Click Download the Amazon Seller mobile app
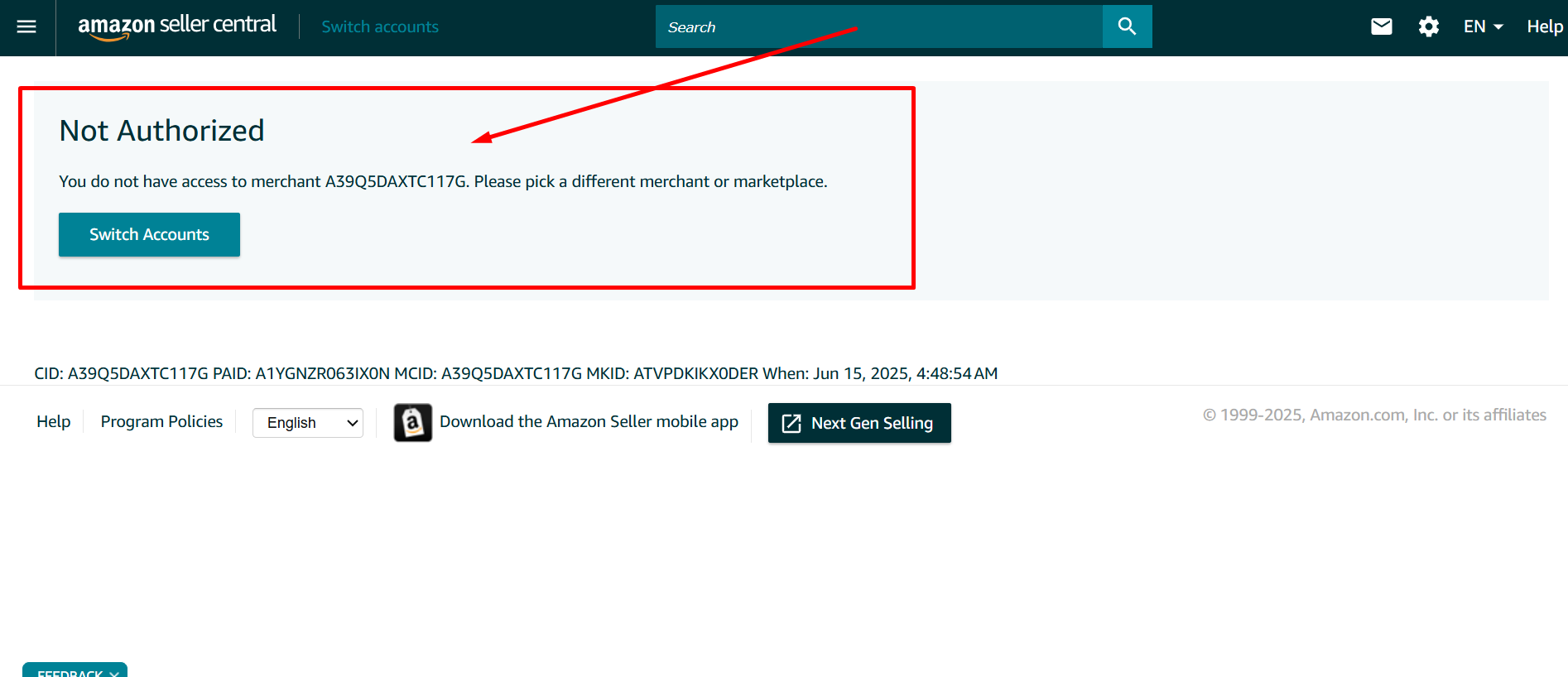Screen dimensions: 1568x677 click(x=589, y=421)
